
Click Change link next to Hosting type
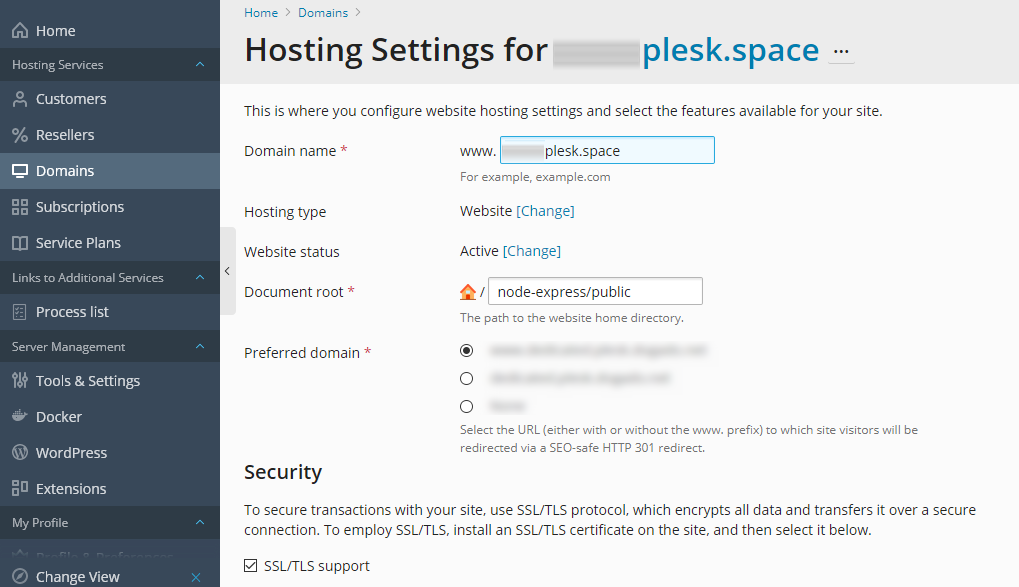click(545, 211)
